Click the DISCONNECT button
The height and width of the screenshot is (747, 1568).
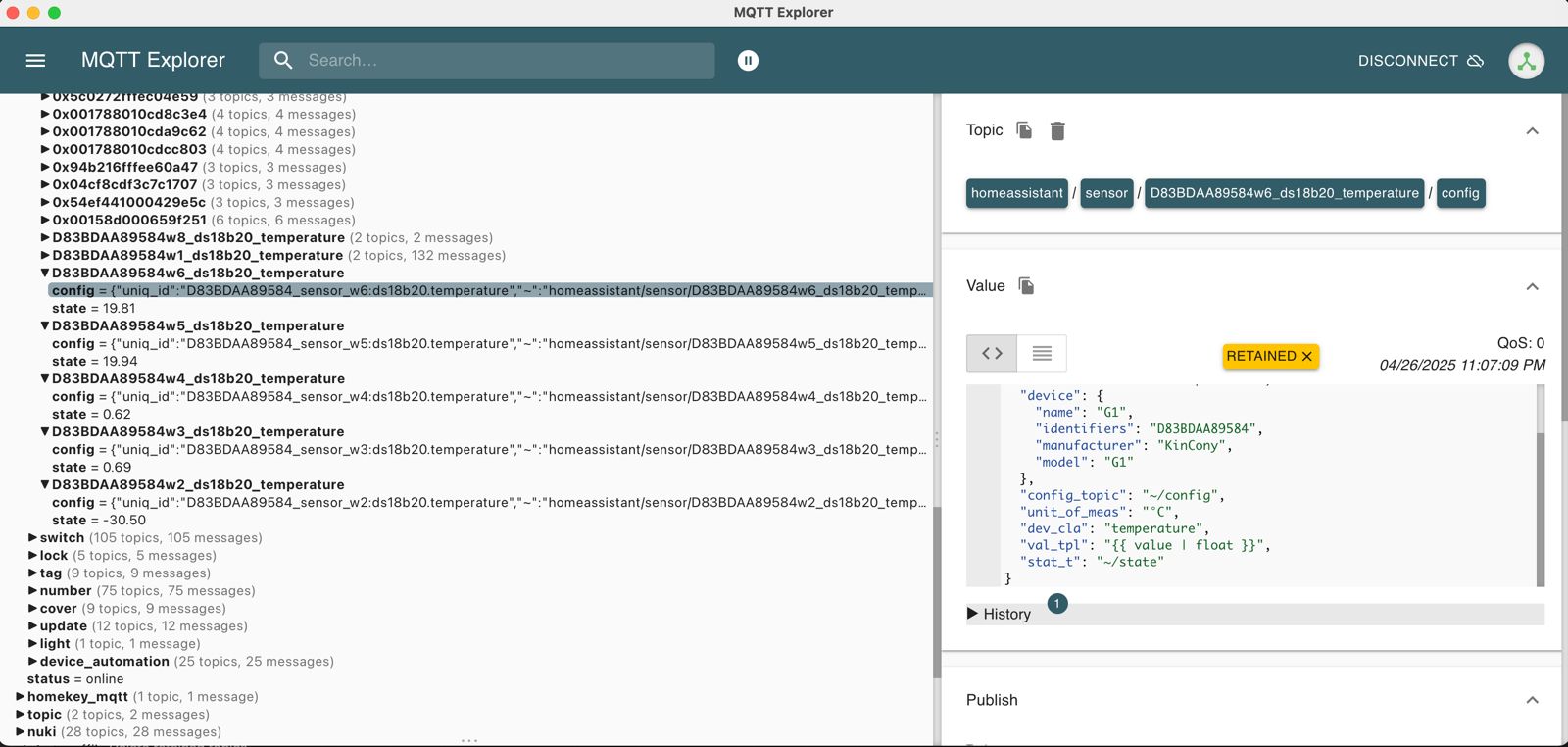click(x=1420, y=61)
